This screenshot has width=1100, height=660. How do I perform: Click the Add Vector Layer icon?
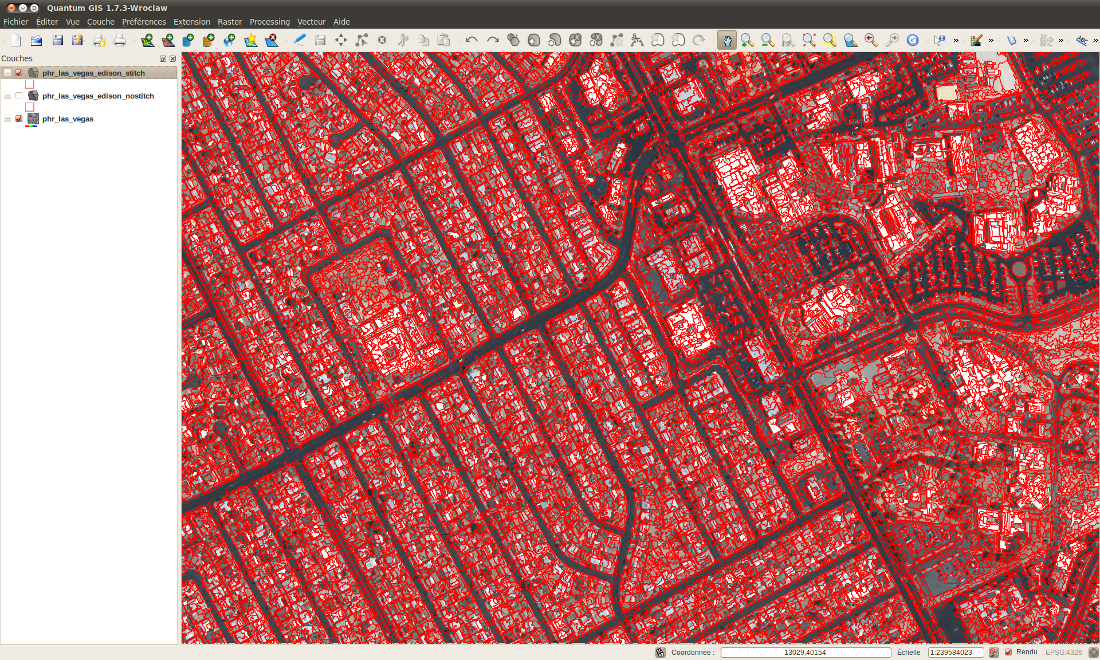pos(147,40)
